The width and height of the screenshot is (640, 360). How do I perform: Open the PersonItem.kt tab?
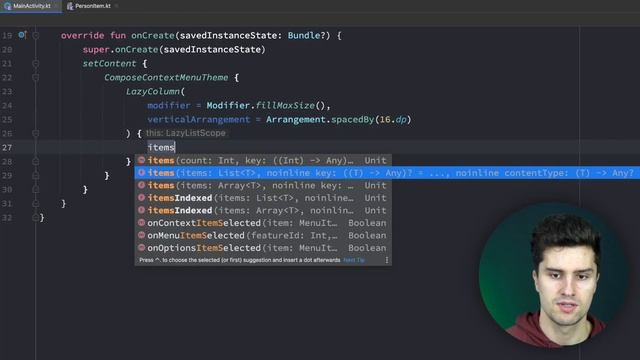click(92, 6)
